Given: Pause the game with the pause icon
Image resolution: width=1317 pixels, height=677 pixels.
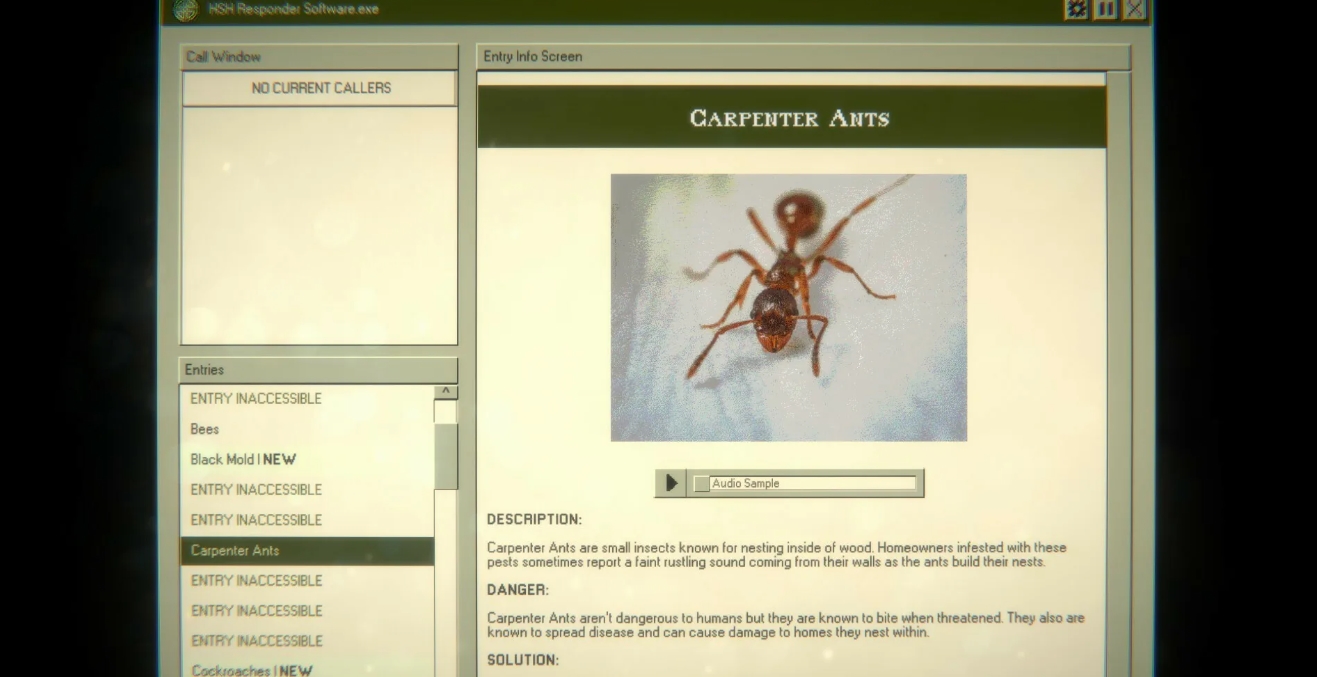Looking at the screenshot, I should [x=1105, y=9].
